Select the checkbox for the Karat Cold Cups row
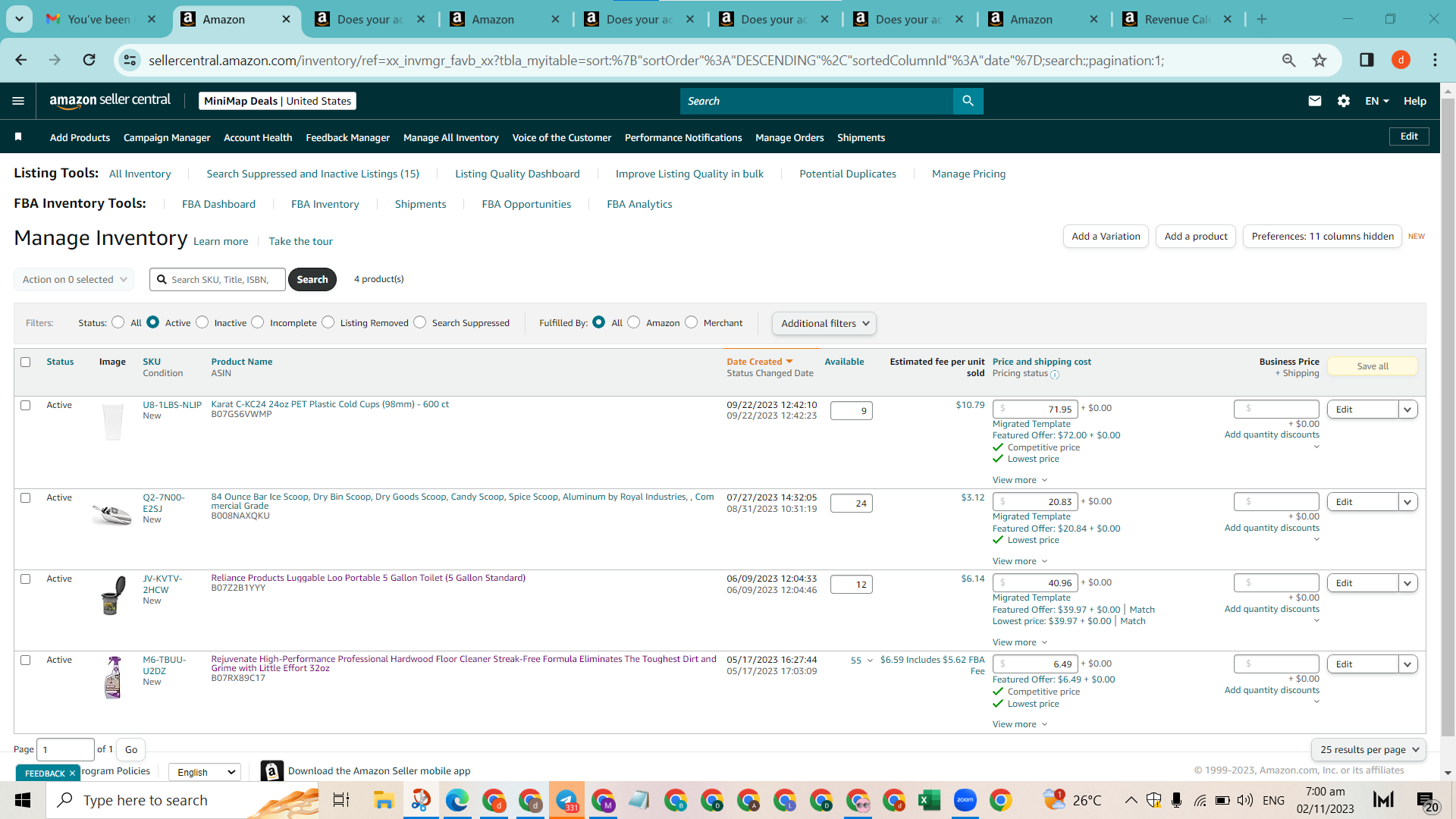 (26, 406)
